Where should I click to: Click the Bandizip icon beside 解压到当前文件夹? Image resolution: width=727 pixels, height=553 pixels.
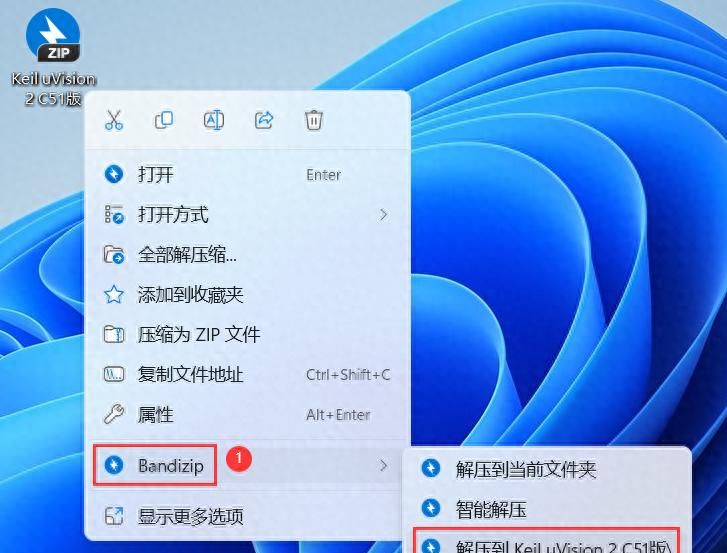point(431,468)
